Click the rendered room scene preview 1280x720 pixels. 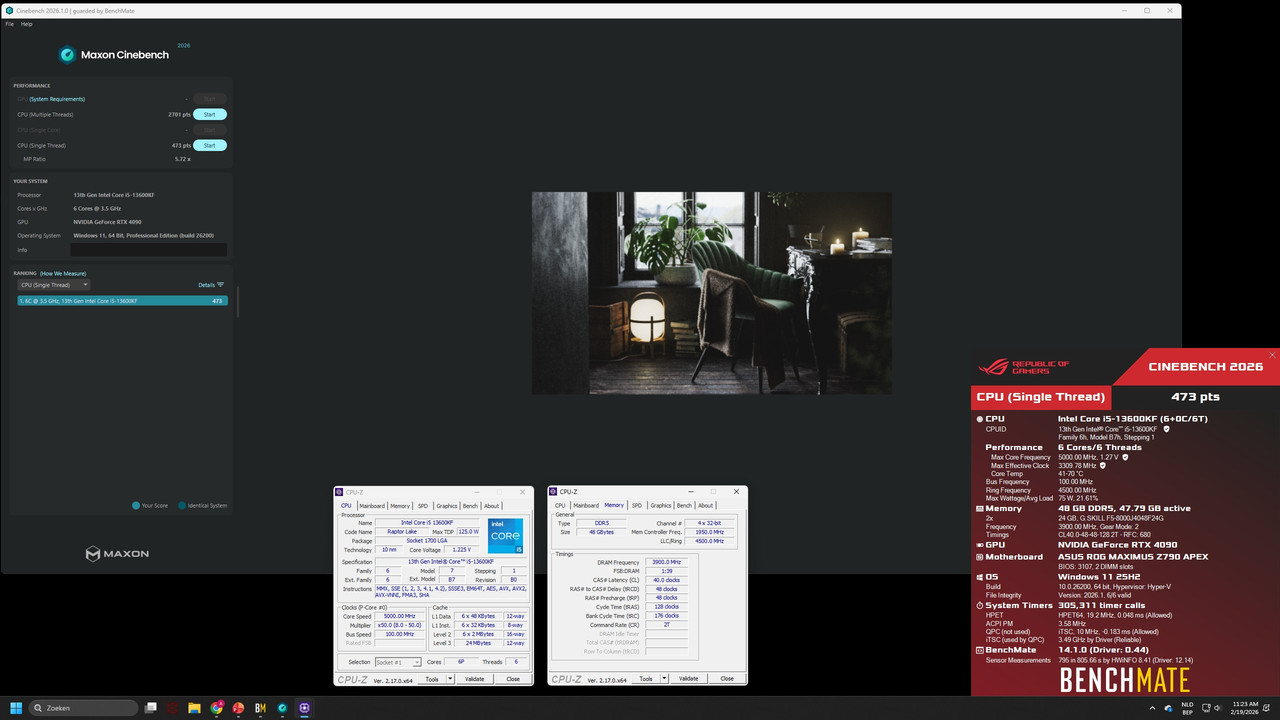click(712, 293)
